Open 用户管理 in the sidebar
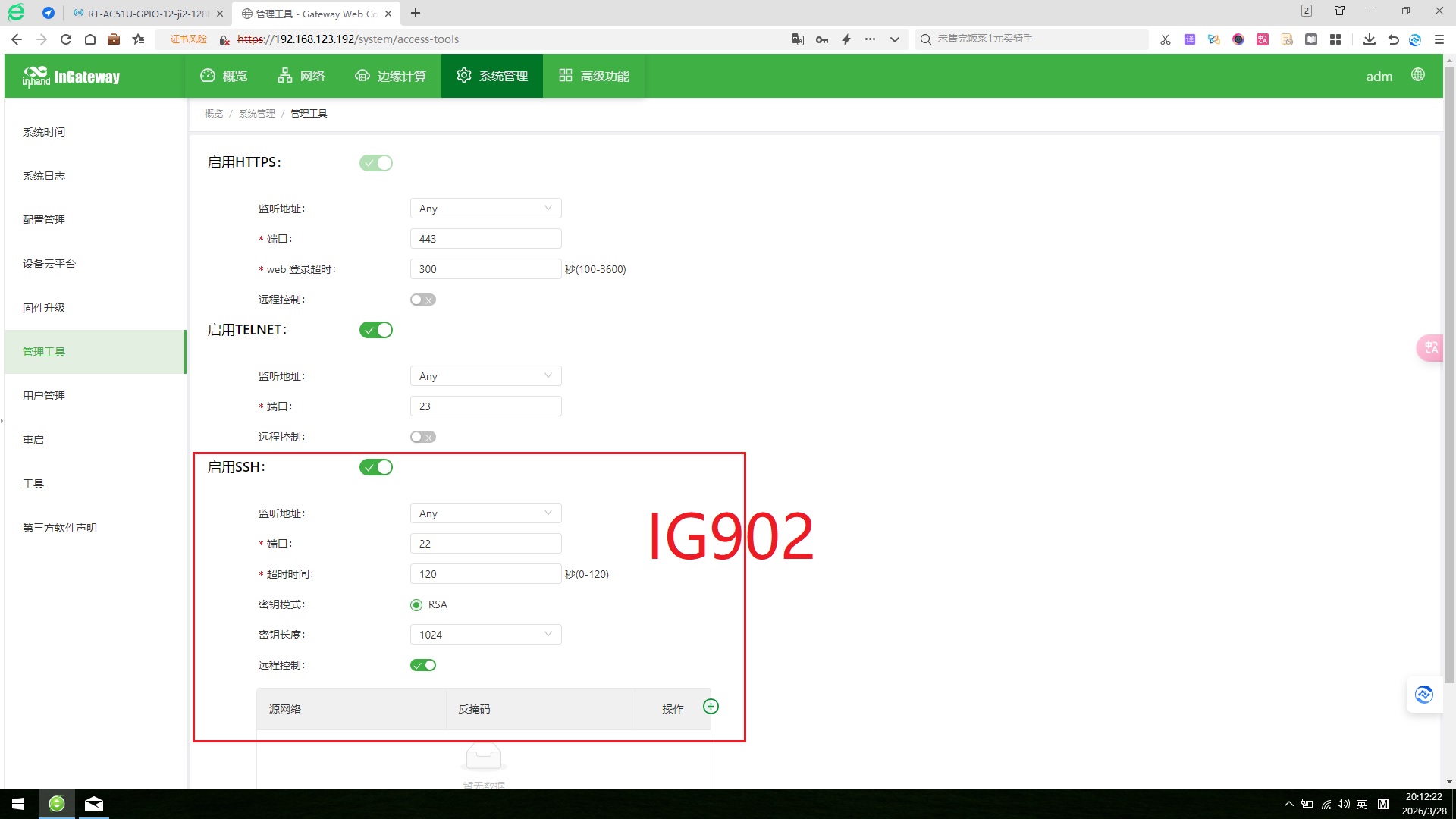 point(44,396)
